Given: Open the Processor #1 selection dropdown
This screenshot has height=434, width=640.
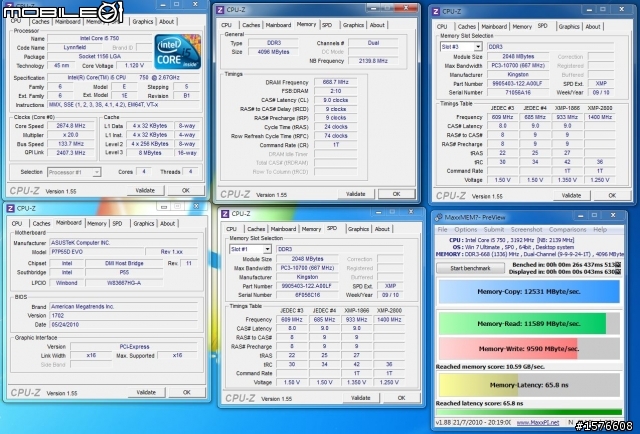Looking at the screenshot, I should coord(96,172).
